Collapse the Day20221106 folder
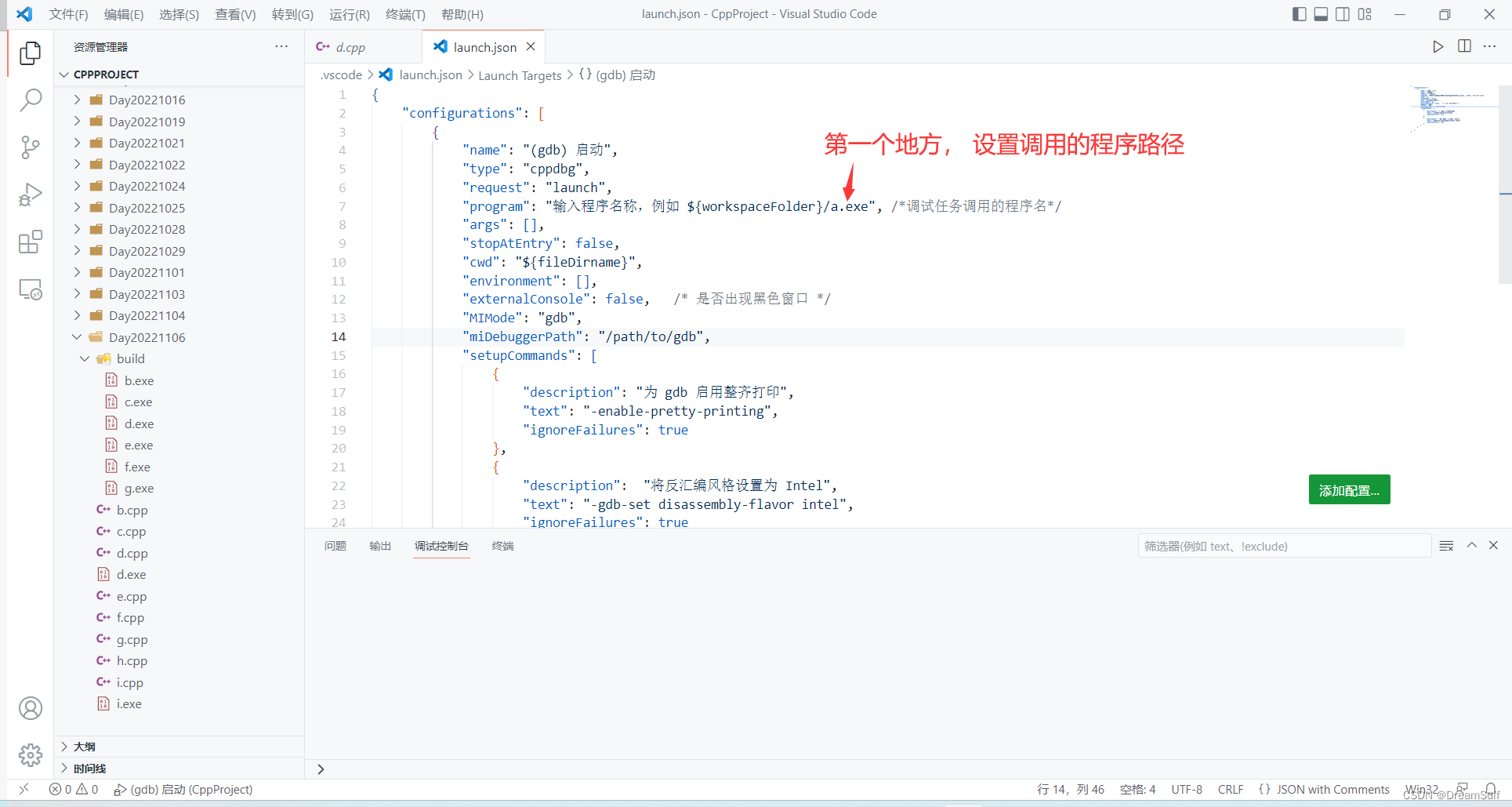This screenshot has width=1512, height=807. 77,337
